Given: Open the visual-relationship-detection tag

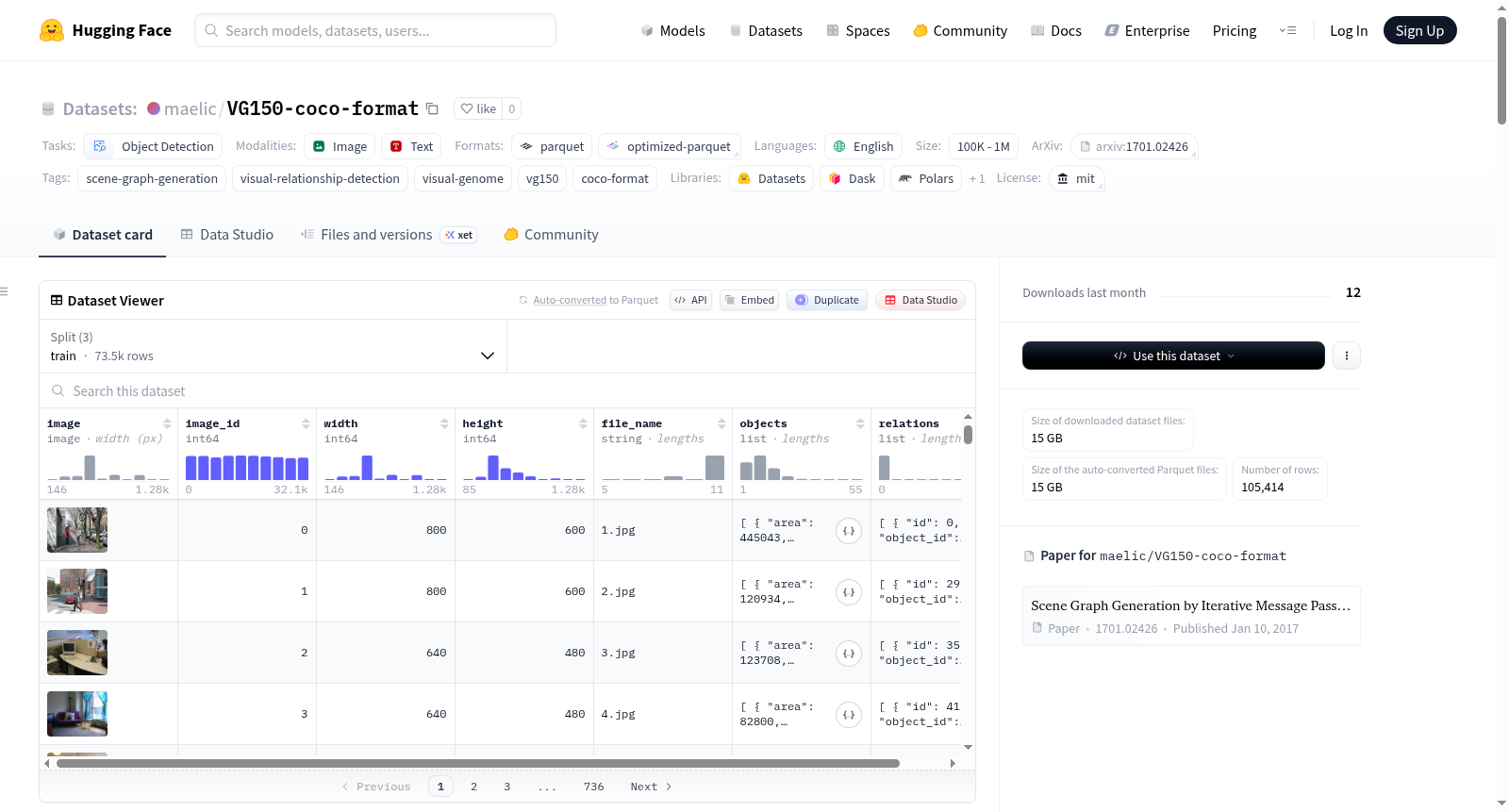Looking at the screenshot, I should [x=320, y=178].
